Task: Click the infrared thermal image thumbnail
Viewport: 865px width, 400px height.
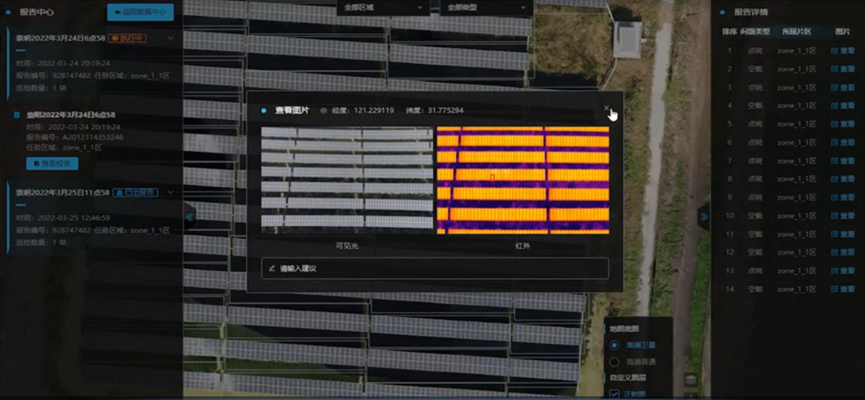Action: point(522,180)
